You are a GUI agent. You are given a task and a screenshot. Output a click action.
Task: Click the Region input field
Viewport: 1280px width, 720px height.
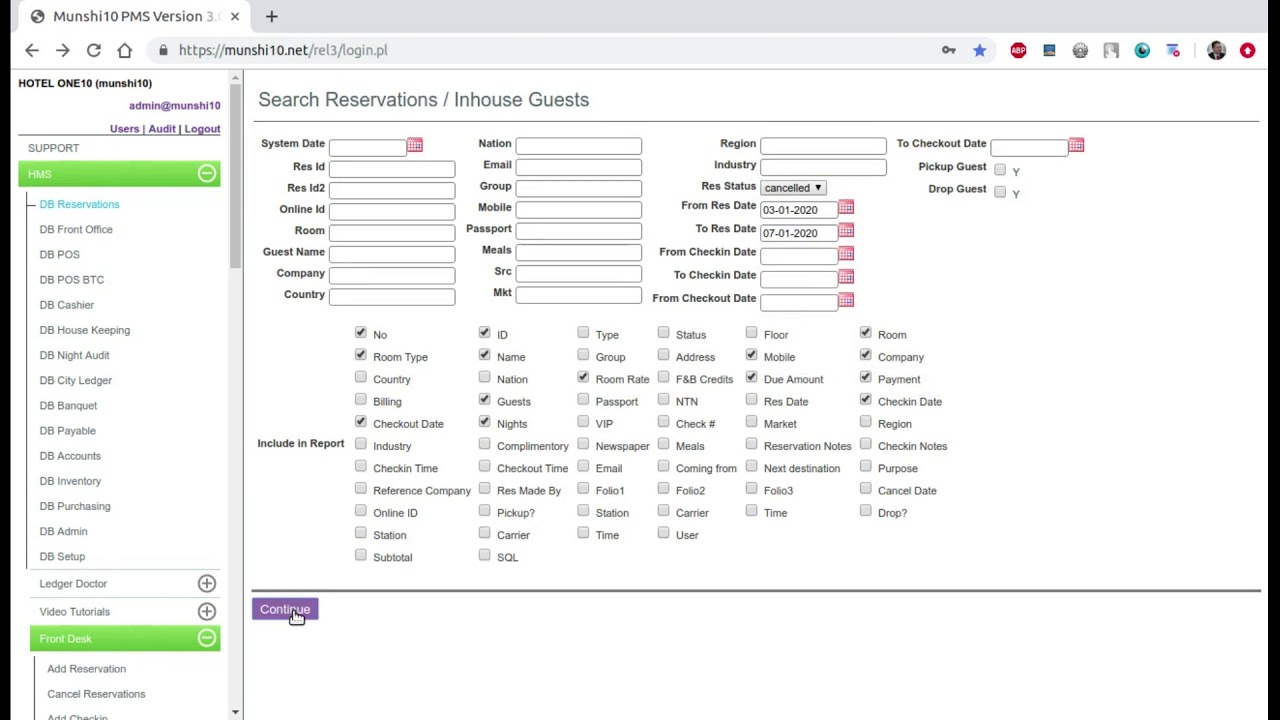pyautogui.click(x=823, y=146)
